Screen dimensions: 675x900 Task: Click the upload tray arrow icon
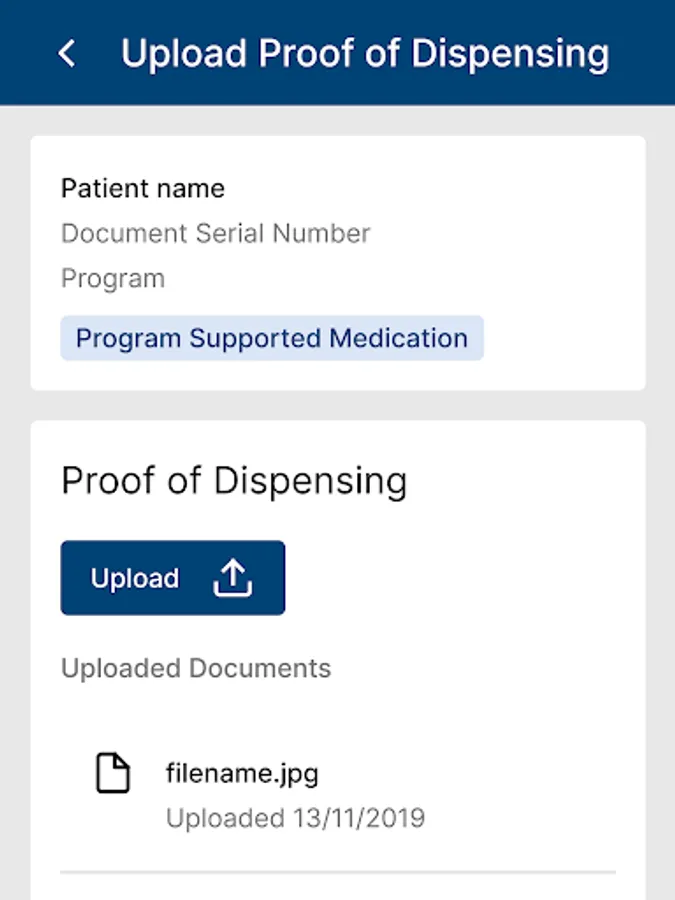click(x=233, y=578)
